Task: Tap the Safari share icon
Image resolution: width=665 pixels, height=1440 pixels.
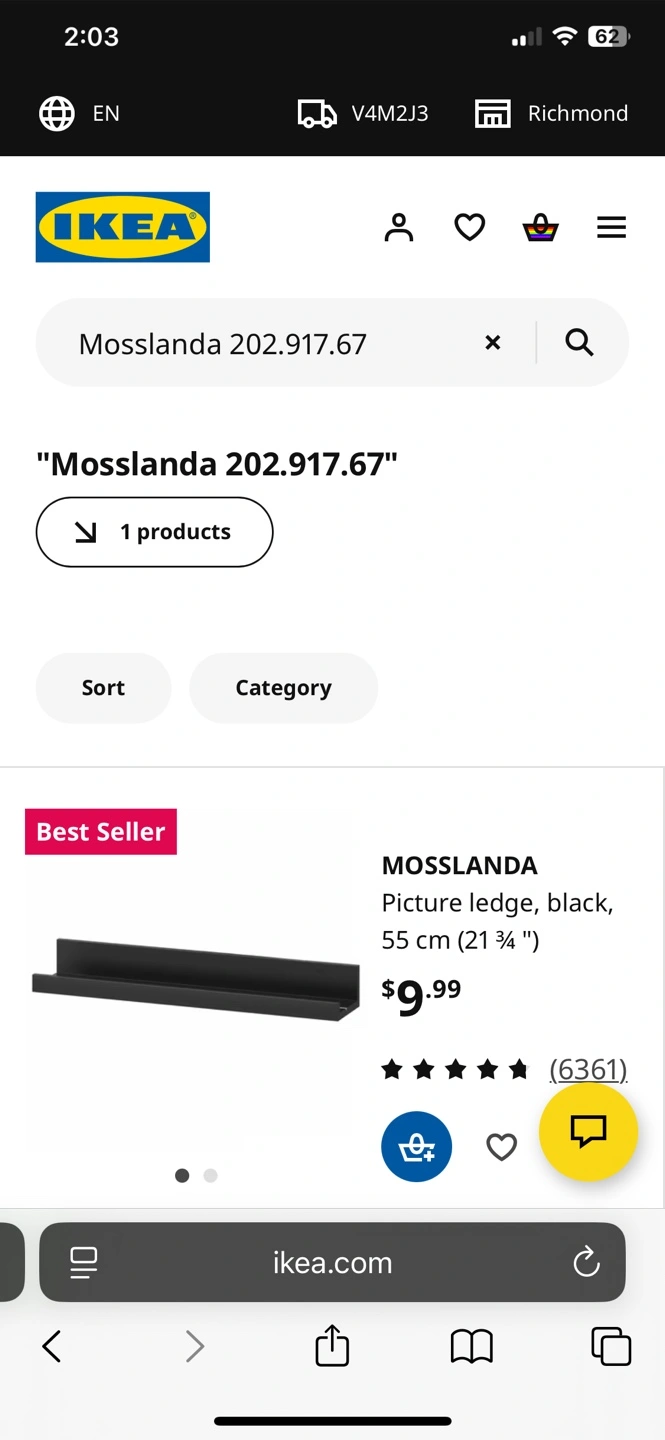Action: (332, 1346)
